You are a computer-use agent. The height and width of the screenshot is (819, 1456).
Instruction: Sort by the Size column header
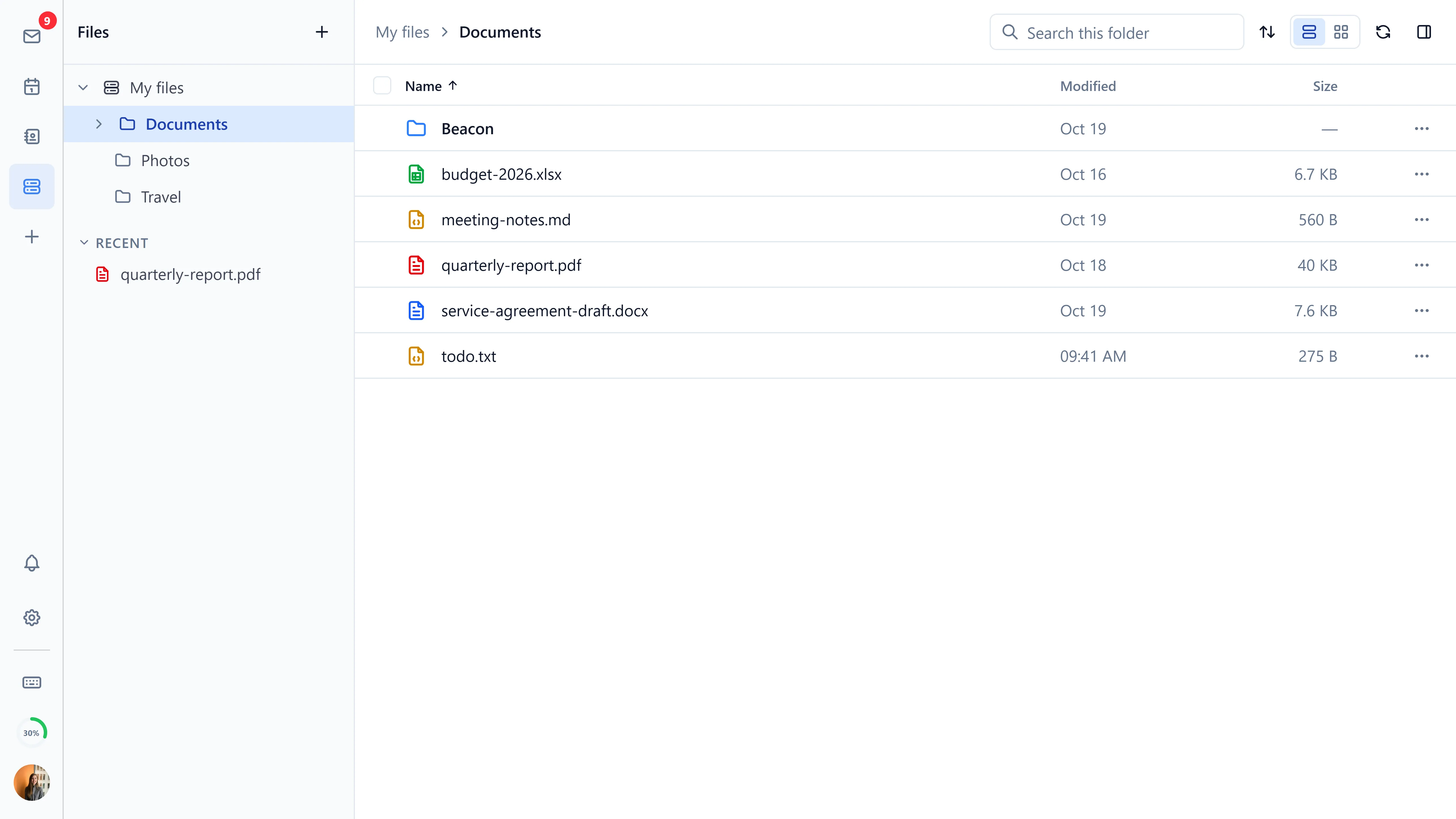[x=1325, y=86]
